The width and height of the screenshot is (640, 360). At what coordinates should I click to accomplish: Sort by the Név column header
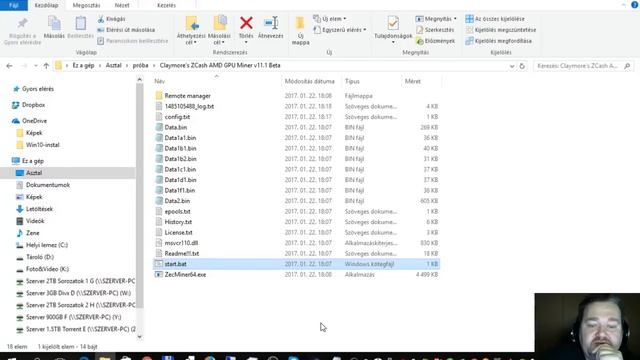159,81
